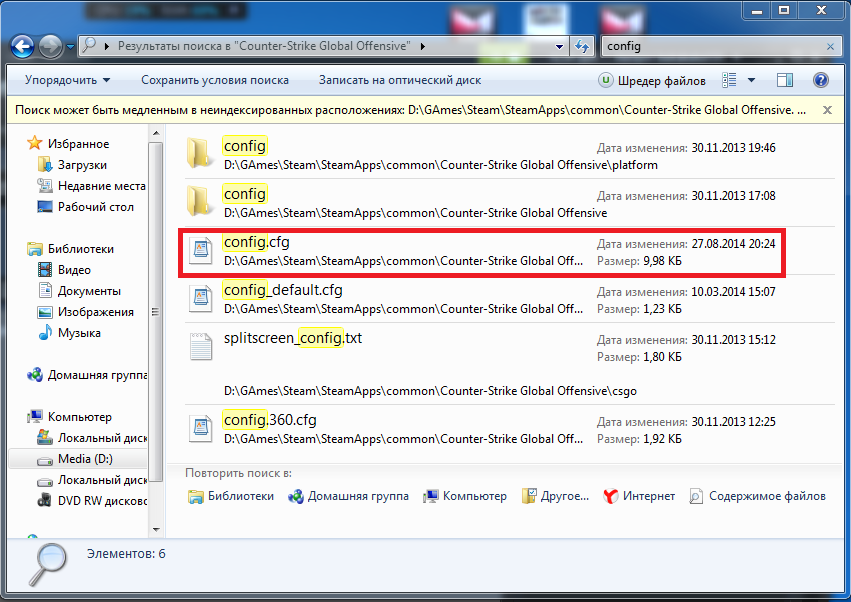Image resolution: width=851 pixels, height=602 pixels.
Task: Toggle the preview pane icon
Action: click(x=785, y=80)
